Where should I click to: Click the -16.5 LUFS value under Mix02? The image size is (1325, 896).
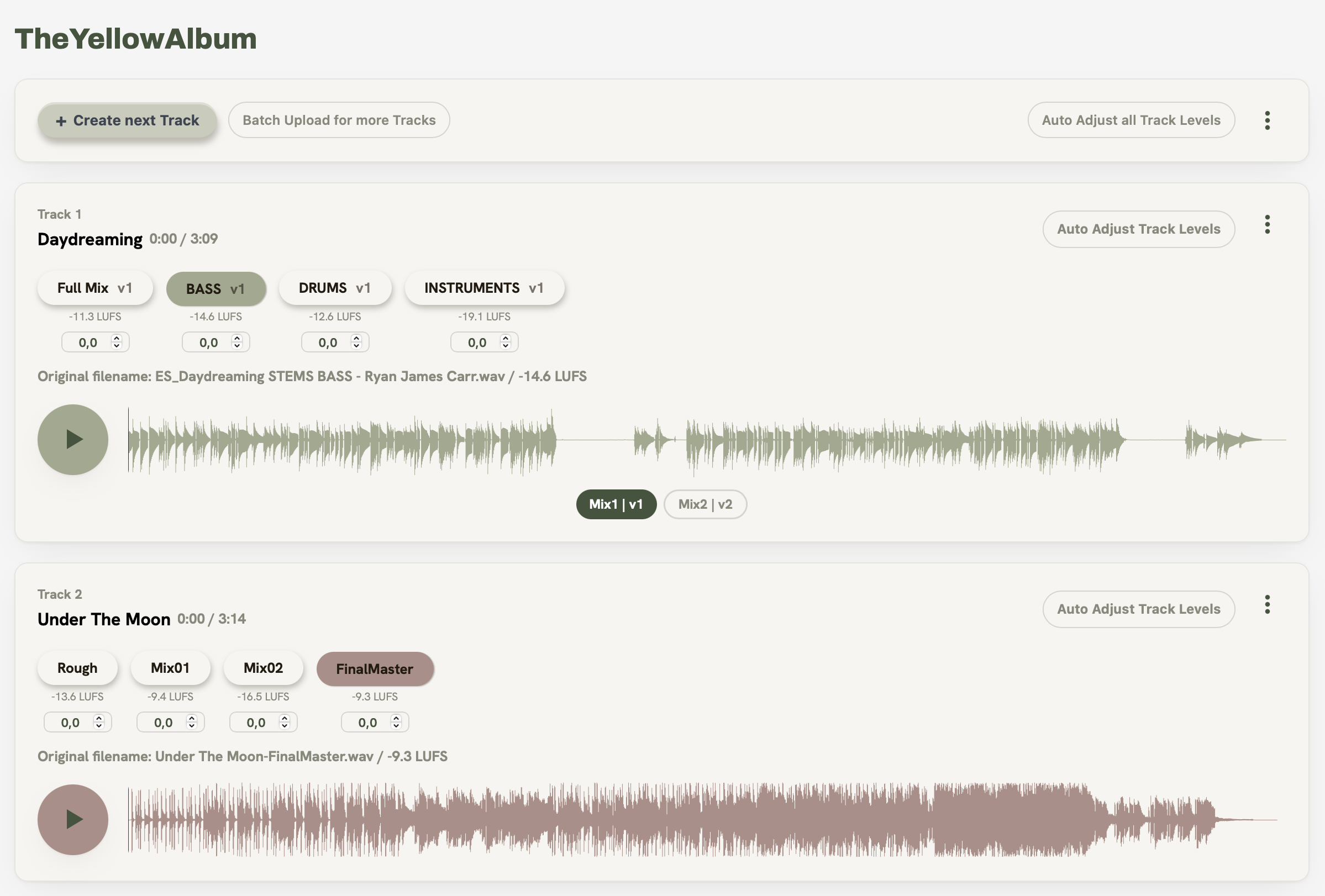point(264,697)
